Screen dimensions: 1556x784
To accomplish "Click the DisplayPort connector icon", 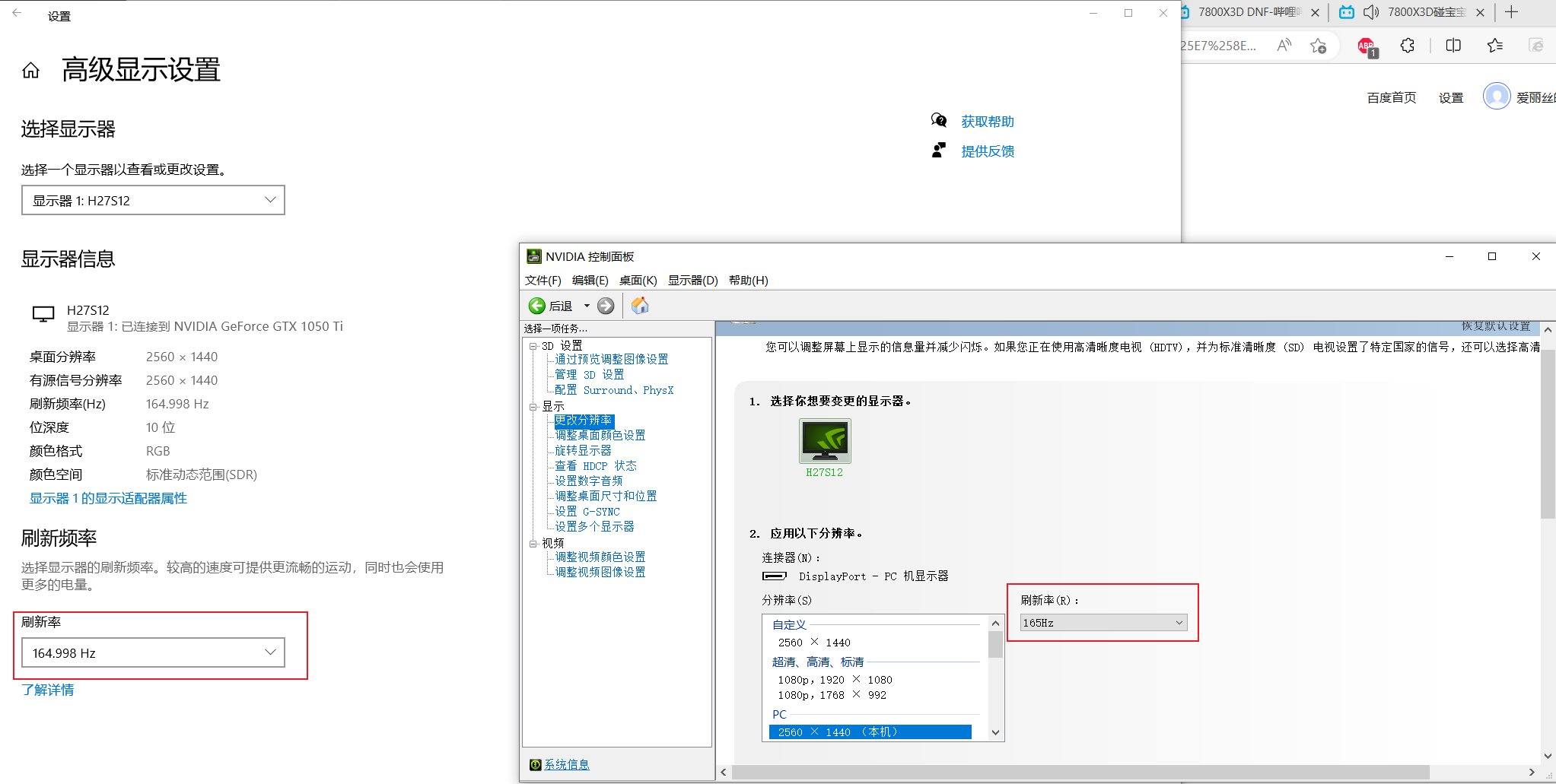I will [x=775, y=576].
